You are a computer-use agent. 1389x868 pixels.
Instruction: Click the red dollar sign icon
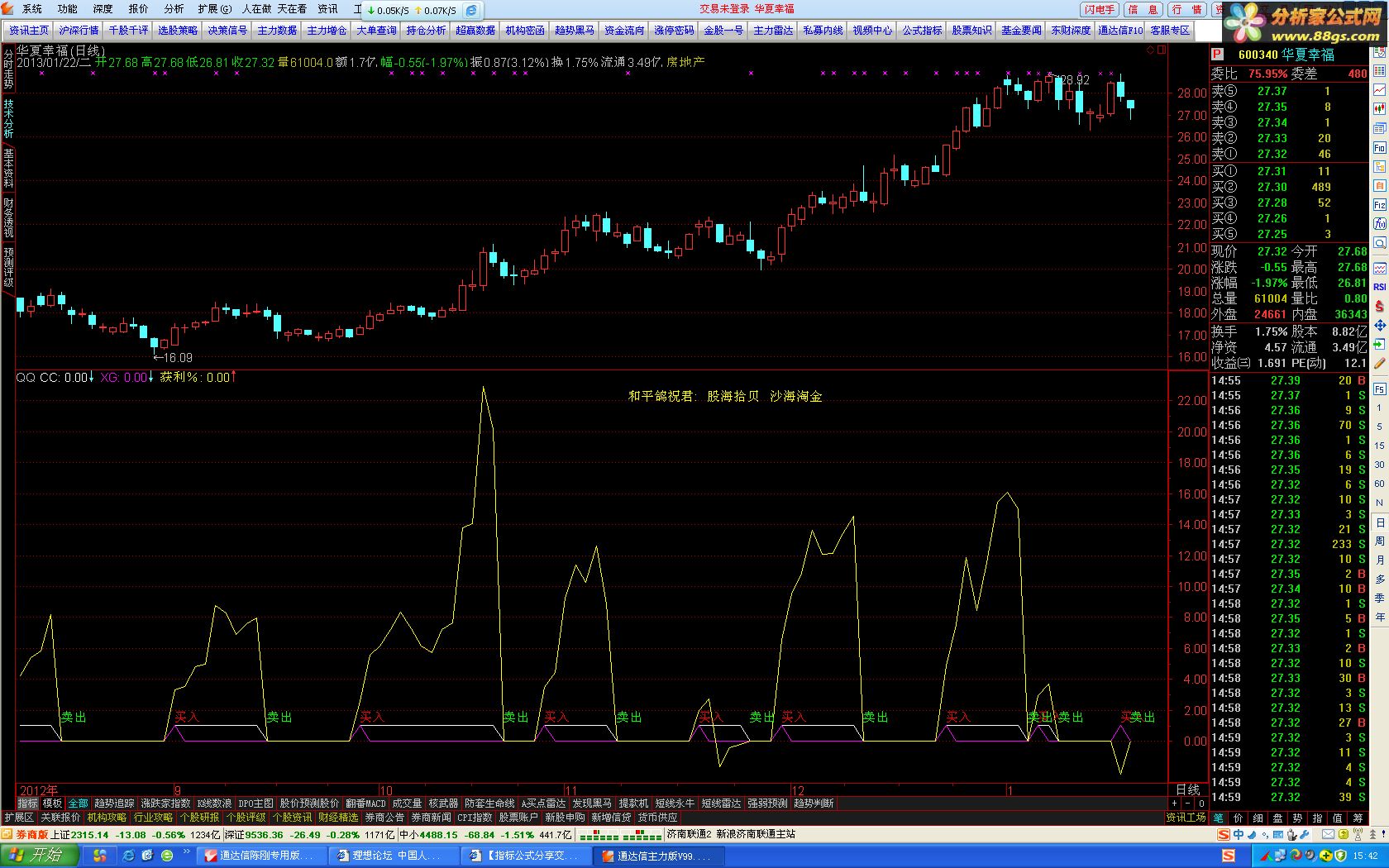(x=1379, y=306)
